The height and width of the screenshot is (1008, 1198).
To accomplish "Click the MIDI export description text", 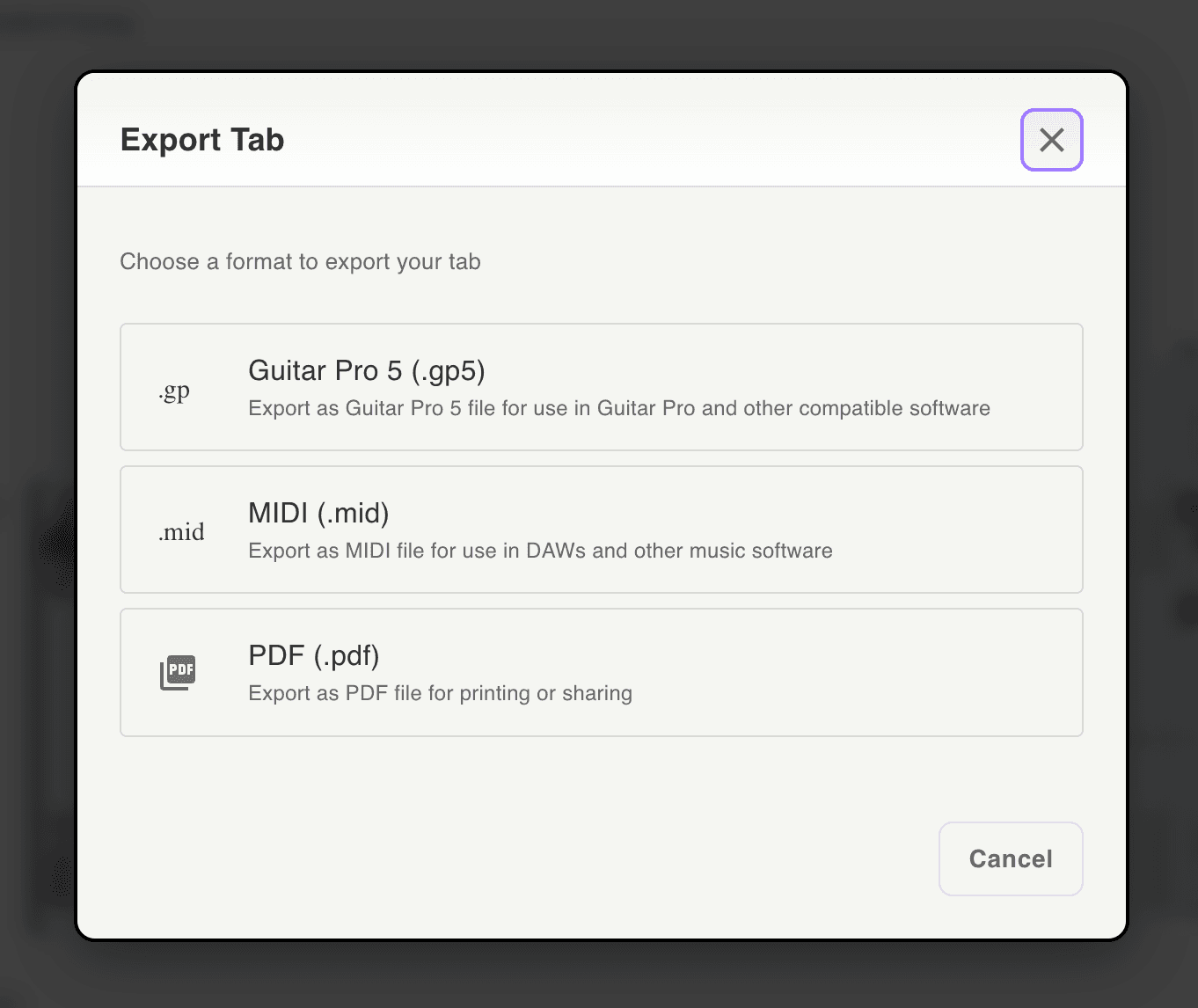I will [540, 551].
